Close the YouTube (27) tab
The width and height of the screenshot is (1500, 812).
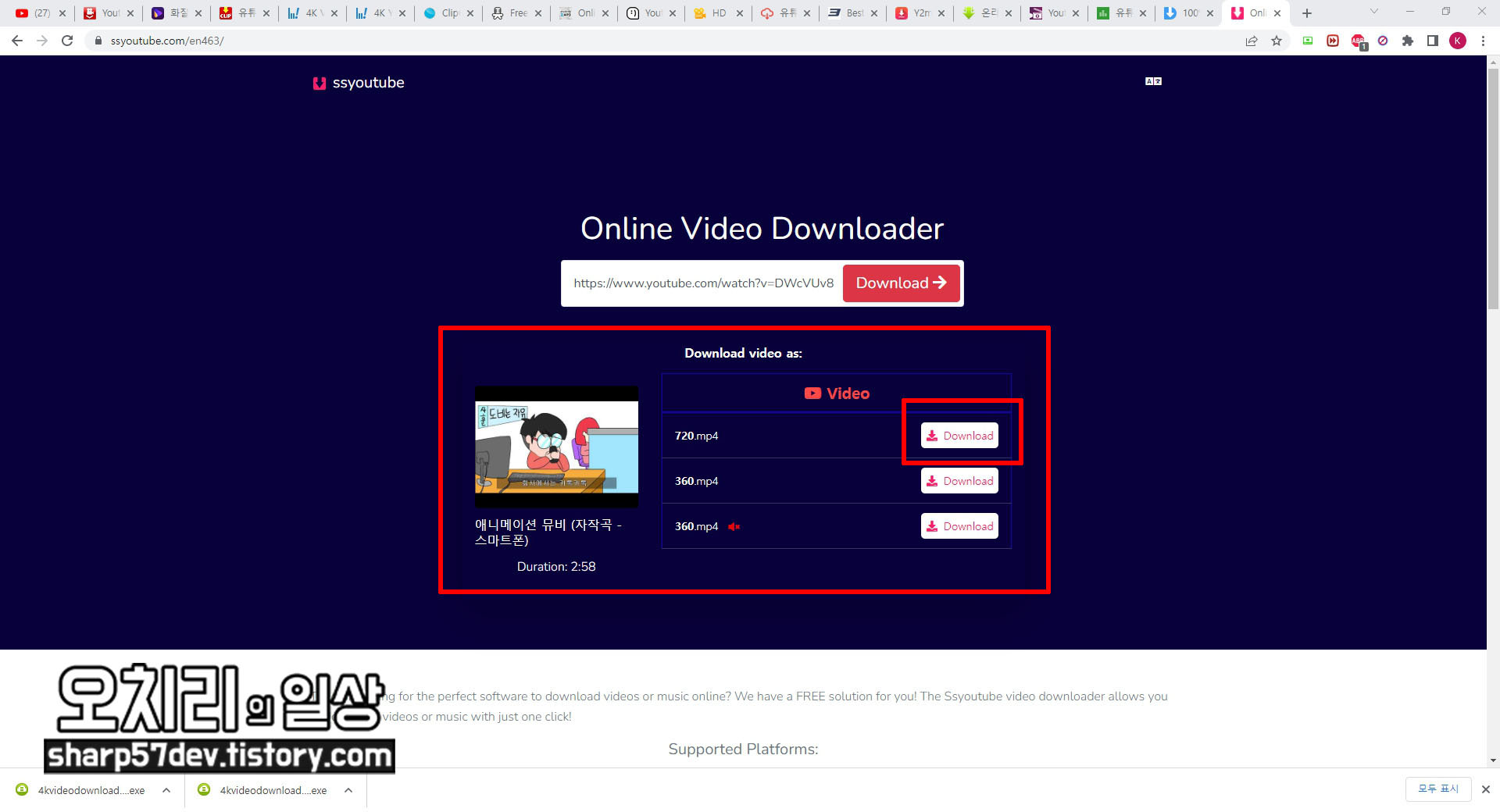pos(62,13)
